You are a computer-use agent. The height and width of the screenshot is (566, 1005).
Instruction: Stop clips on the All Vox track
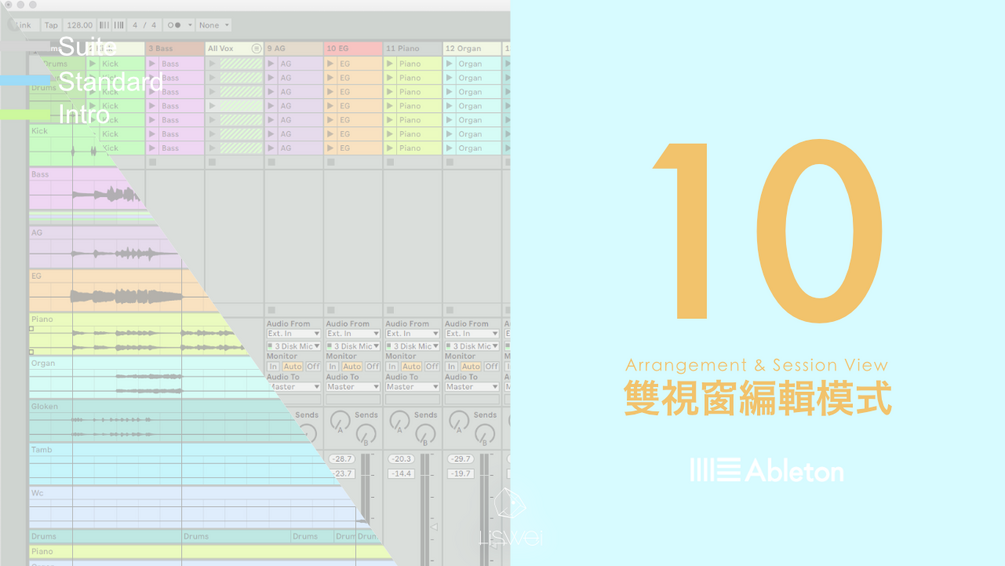coord(212,162)
